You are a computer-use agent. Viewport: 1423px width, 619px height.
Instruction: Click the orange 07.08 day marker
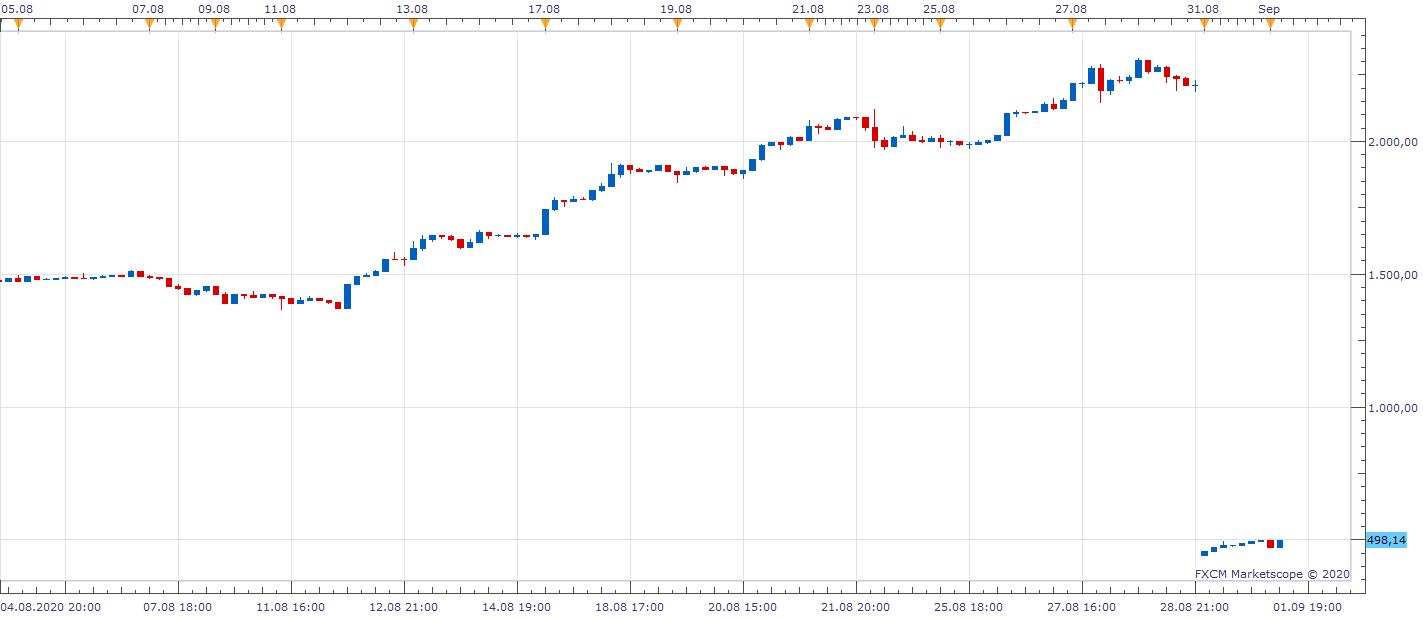tap(149, 24)
